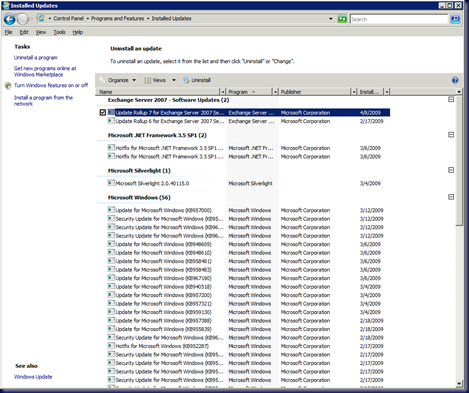Click the icon of Update KB957388 row
This screenshot has width=469, height=393.
(111, 320)
